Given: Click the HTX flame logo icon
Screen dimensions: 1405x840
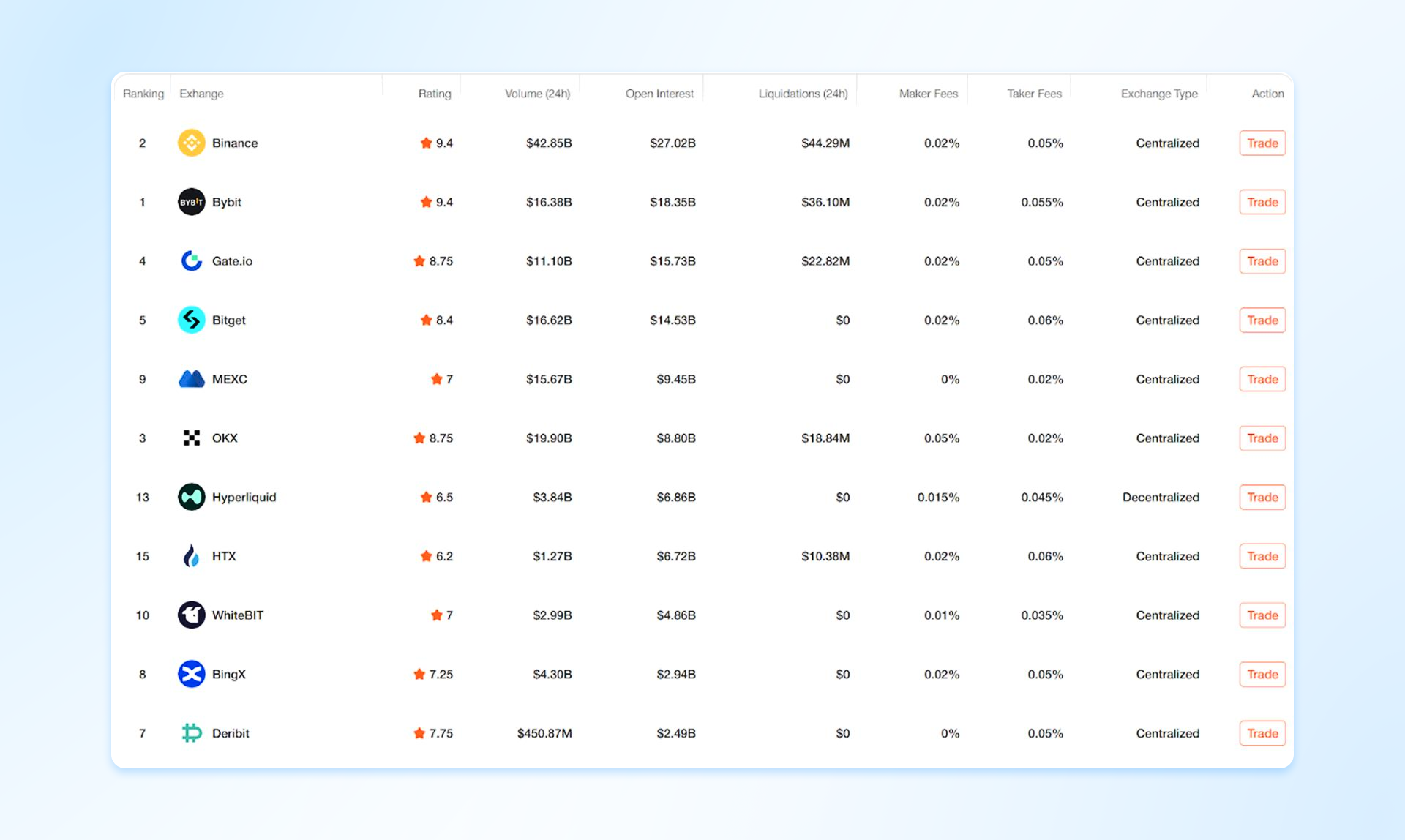Looking at the screenshot, I should (191, 556).
